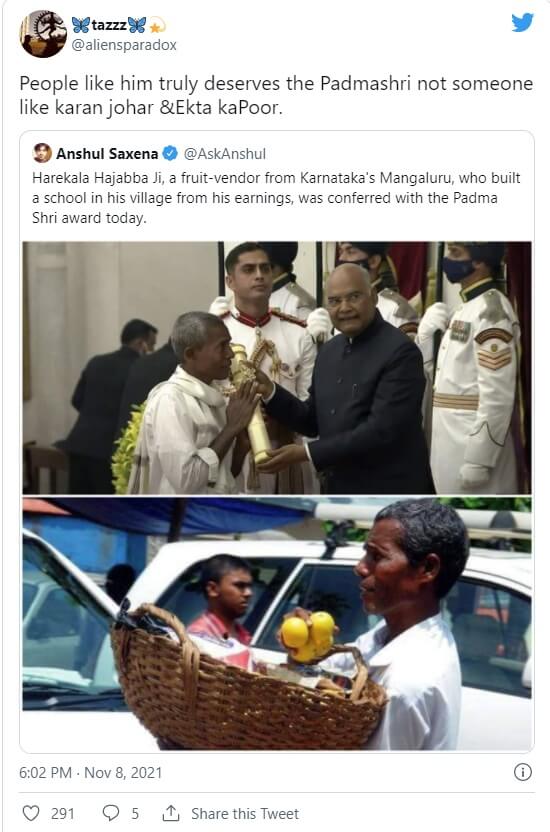Open tazzz profile avatar
Image resolution: width=550 pixels, height=832 pixels.
point(43,34)
